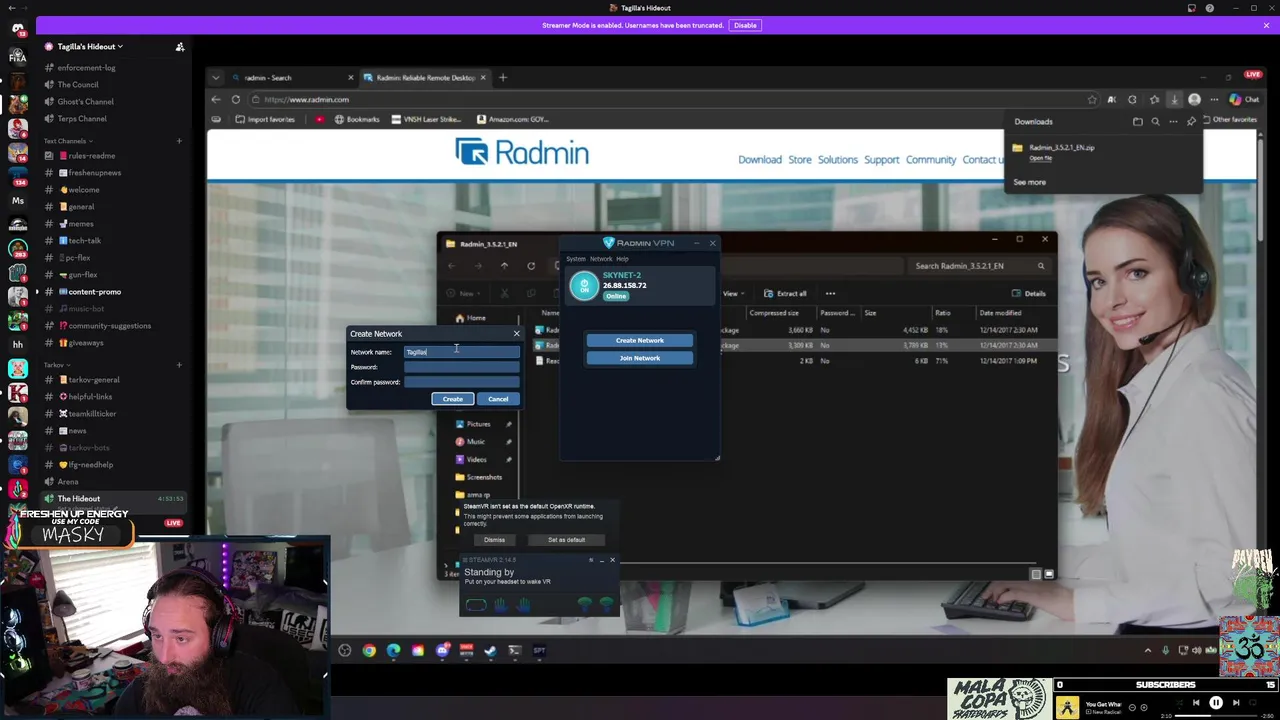Image resolution: width=1280 pixels, height=720 pixels.
Task: Click Community in Radmin site navigation
Action: pos(931,160)
